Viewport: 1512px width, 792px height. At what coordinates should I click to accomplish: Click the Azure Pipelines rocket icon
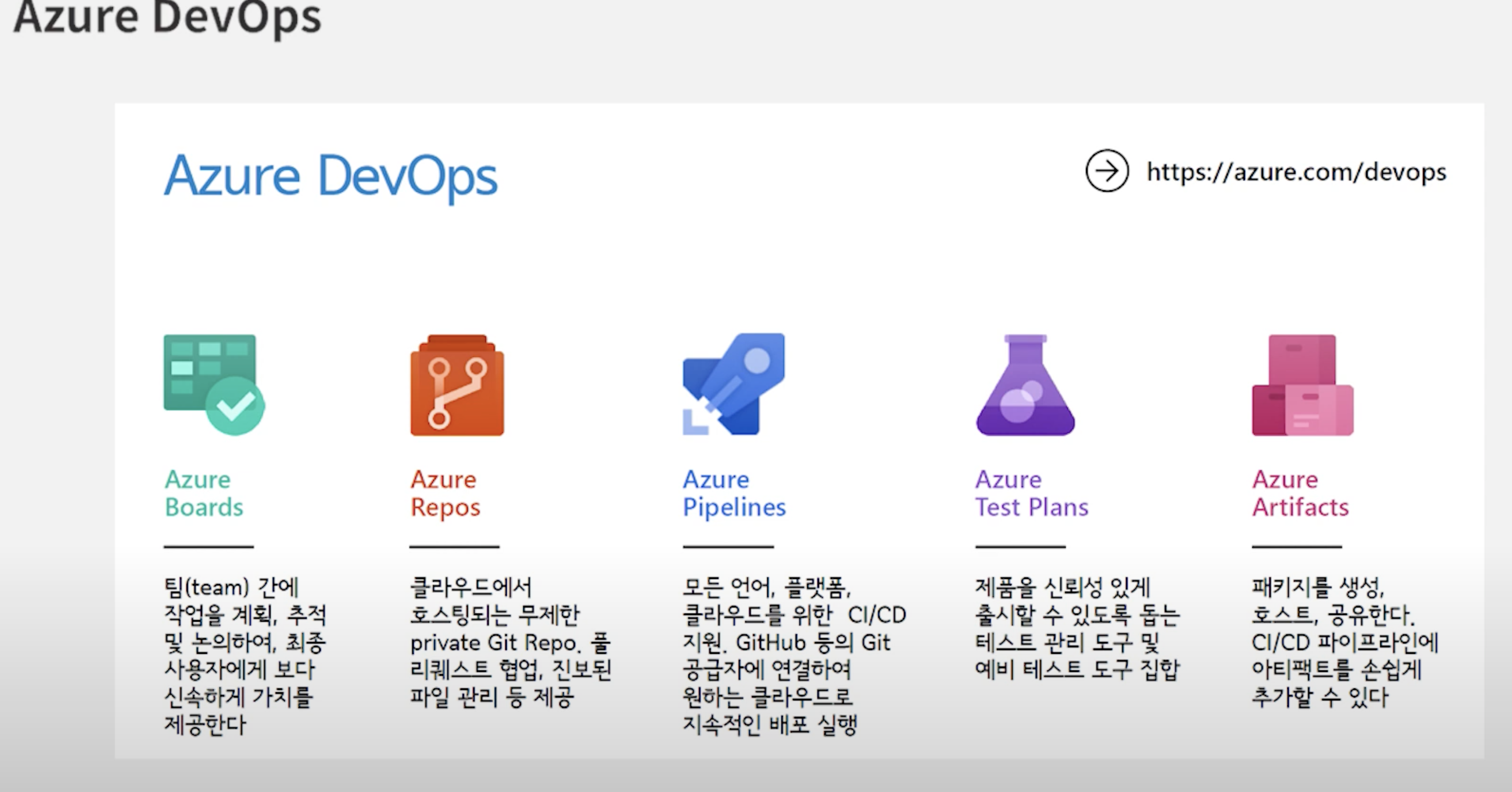point(734,384)
